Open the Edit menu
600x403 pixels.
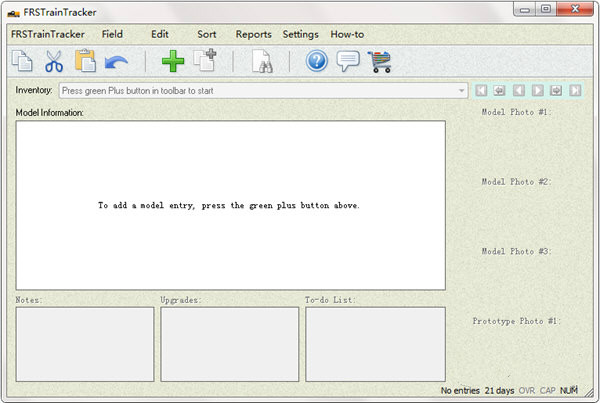[160, 34]
